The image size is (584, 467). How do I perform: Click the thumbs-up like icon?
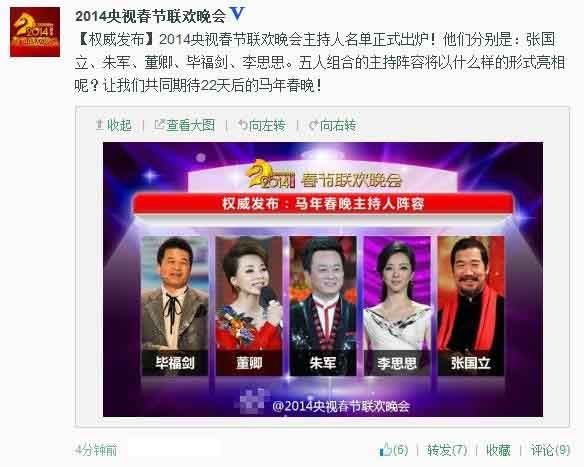[x=385, y=449]
